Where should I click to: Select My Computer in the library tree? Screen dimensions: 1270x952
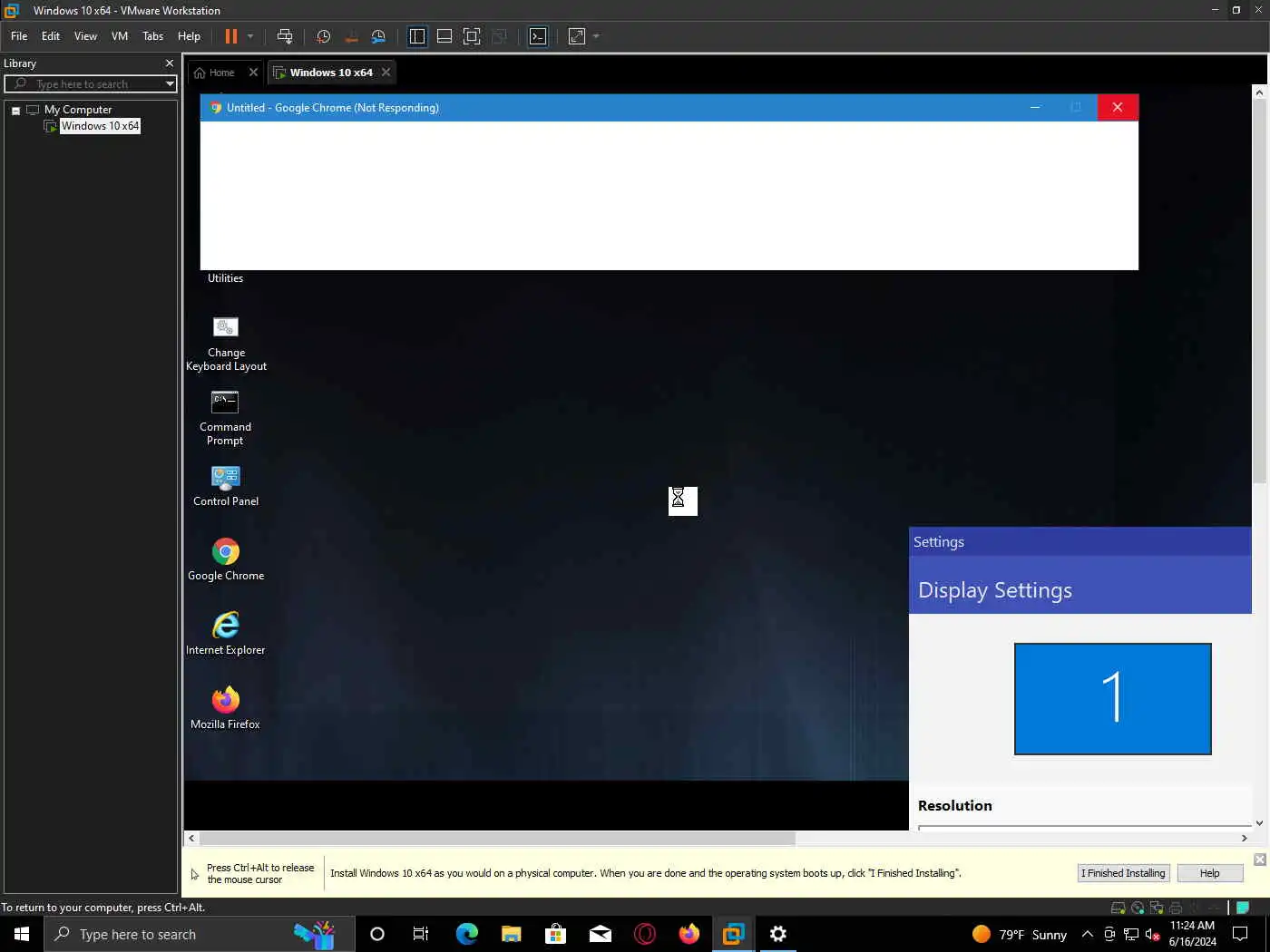(x=78, y=110)
